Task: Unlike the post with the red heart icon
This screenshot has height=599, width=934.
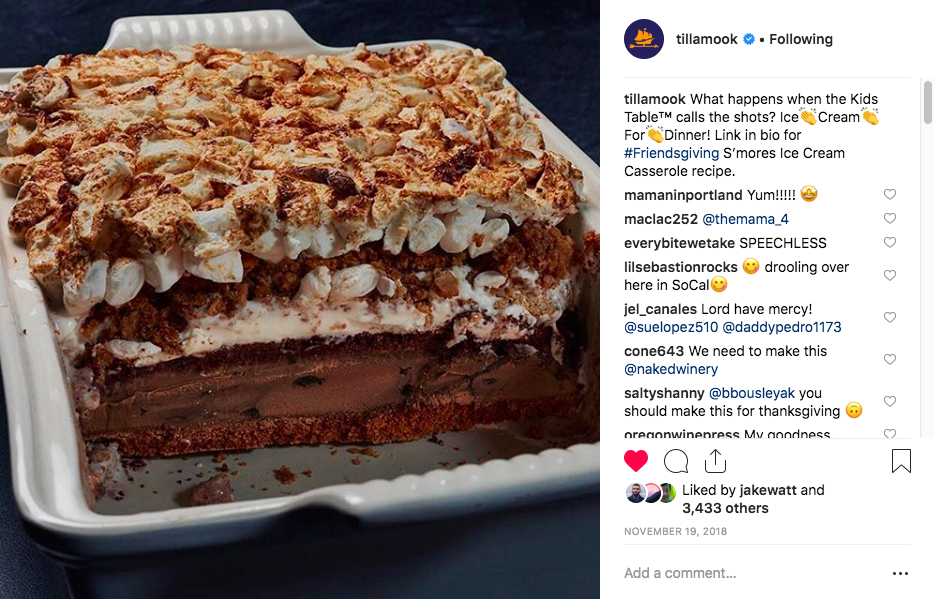Action: point(636,461)
